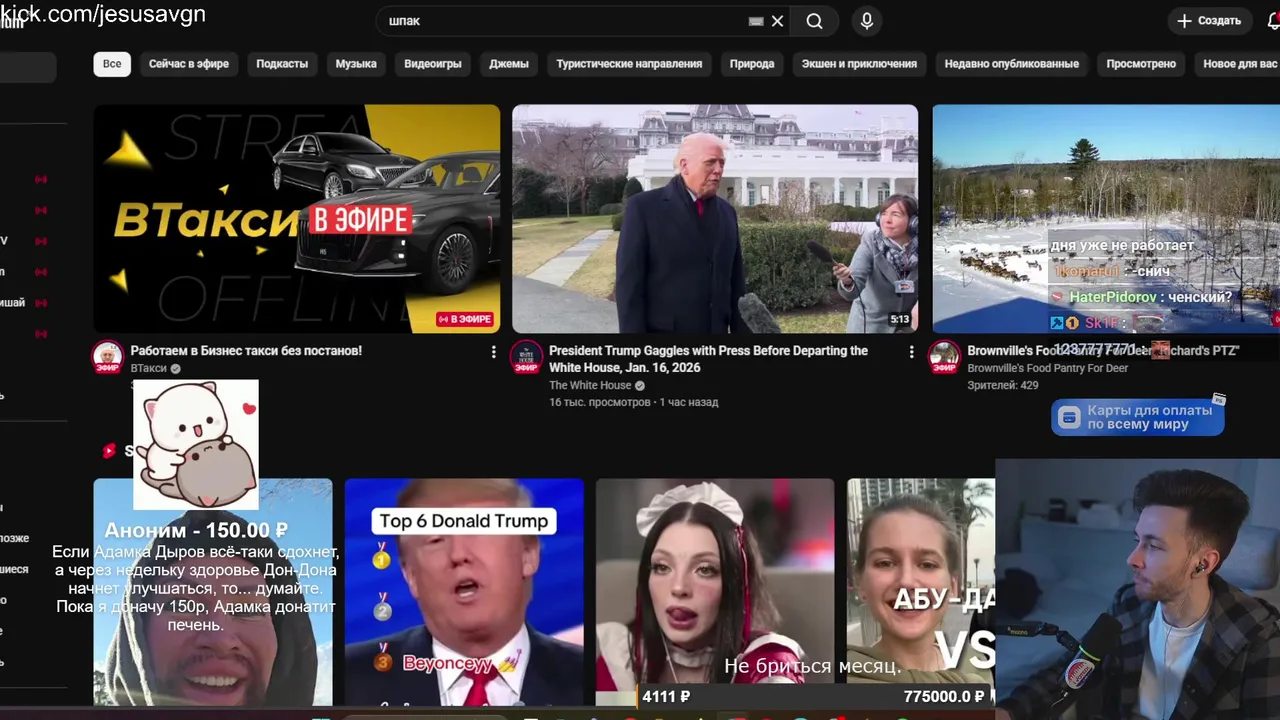Open the on-screen keyboard icon in search box
Screen dimensions: 1280x720
coord(756,21)
